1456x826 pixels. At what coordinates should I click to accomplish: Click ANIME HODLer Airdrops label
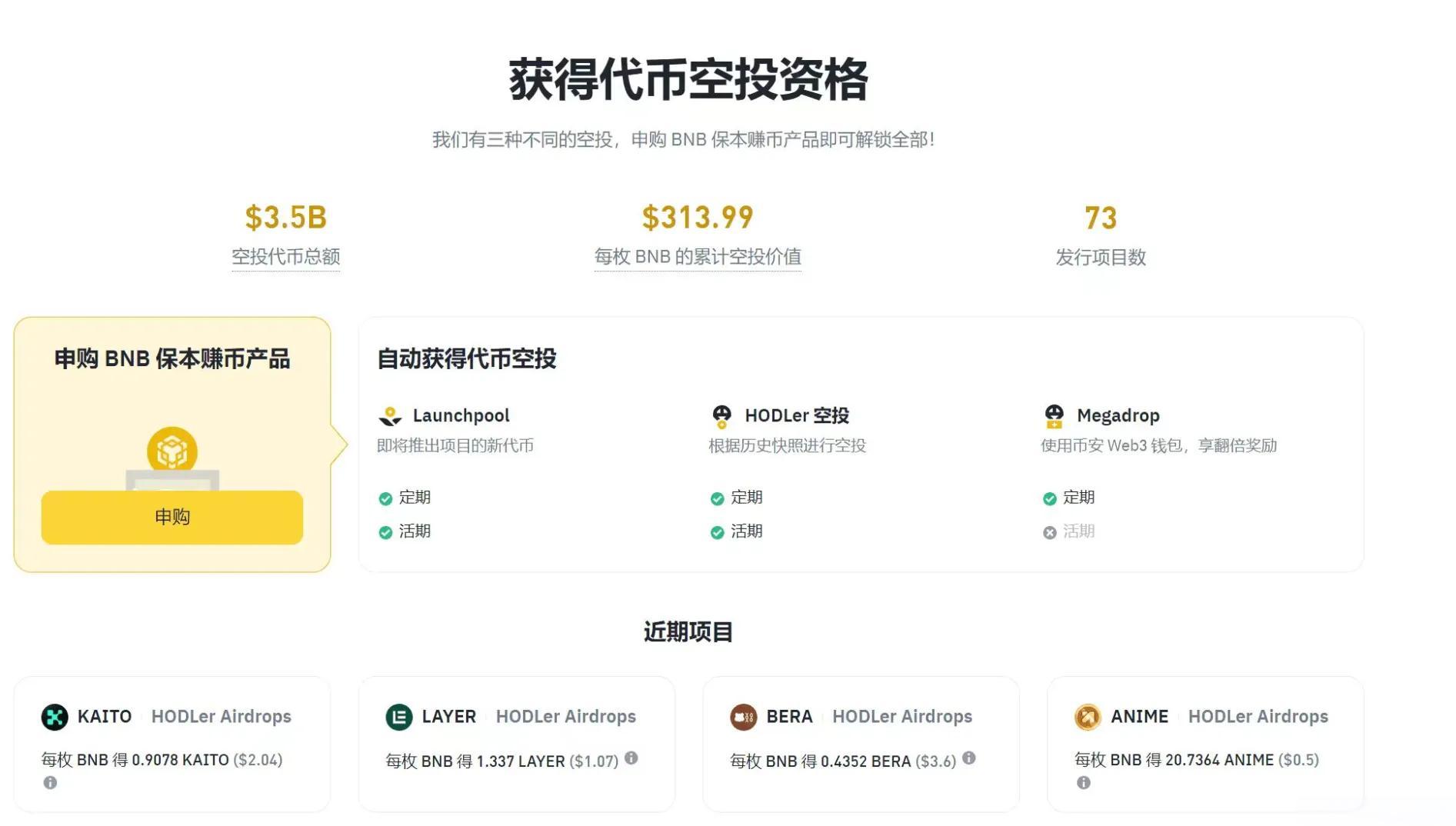tap(1258, 717)
